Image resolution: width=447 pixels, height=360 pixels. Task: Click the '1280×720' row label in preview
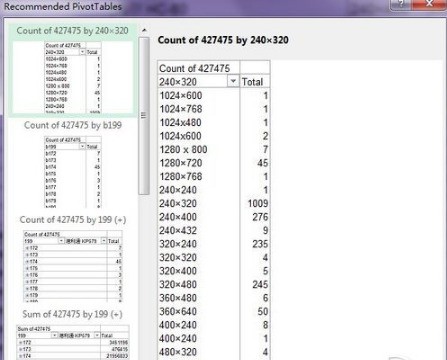[181, 163]
